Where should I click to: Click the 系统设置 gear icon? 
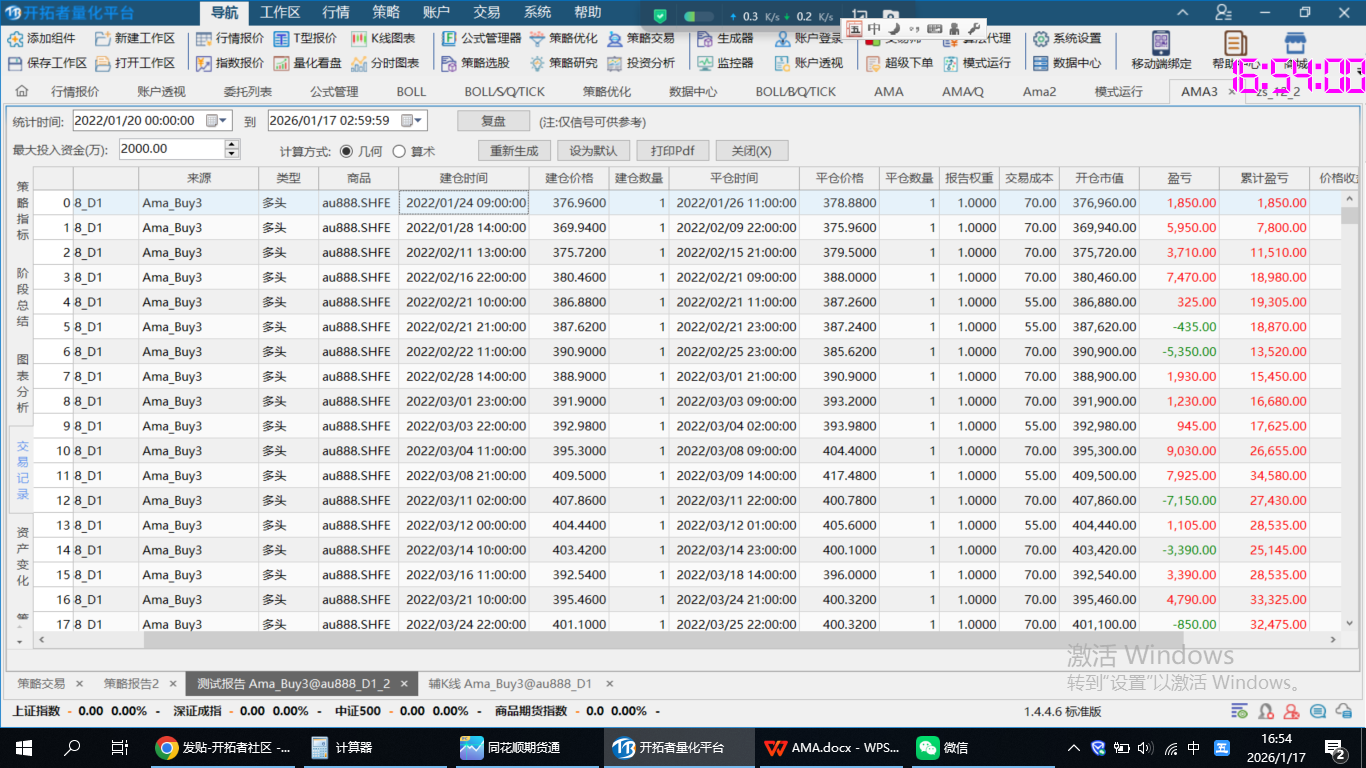pos(1041,38)
